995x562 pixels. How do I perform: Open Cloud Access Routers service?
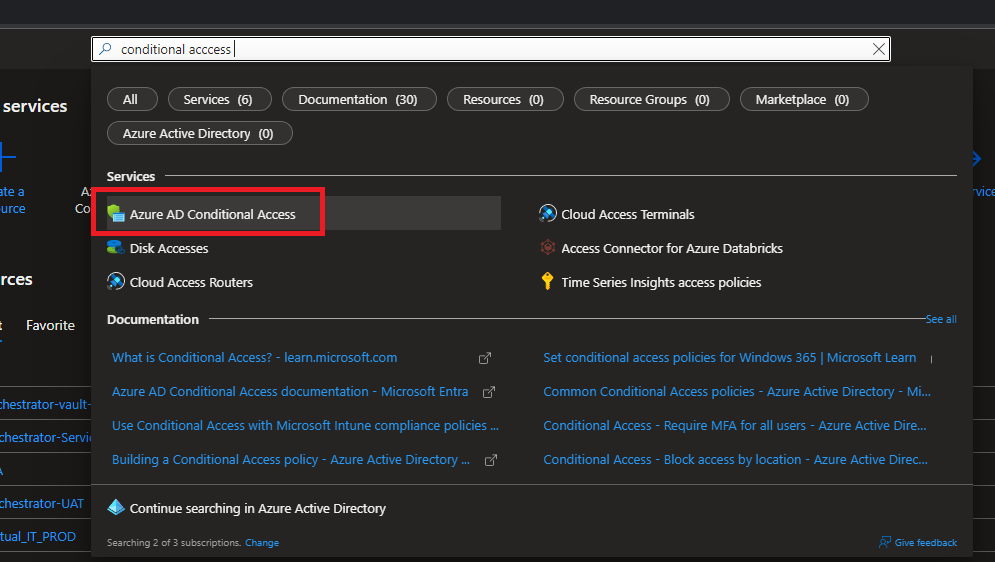[191, 282]
